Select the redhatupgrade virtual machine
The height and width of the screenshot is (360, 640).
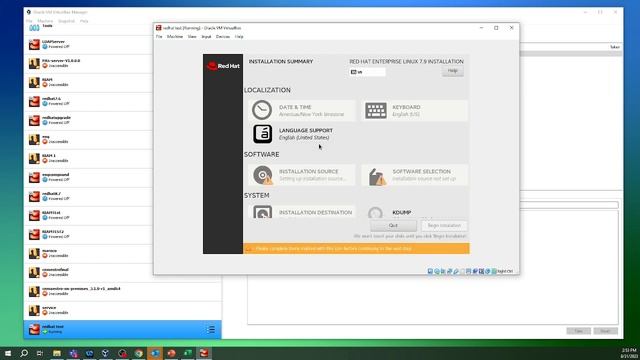[122, 120]
